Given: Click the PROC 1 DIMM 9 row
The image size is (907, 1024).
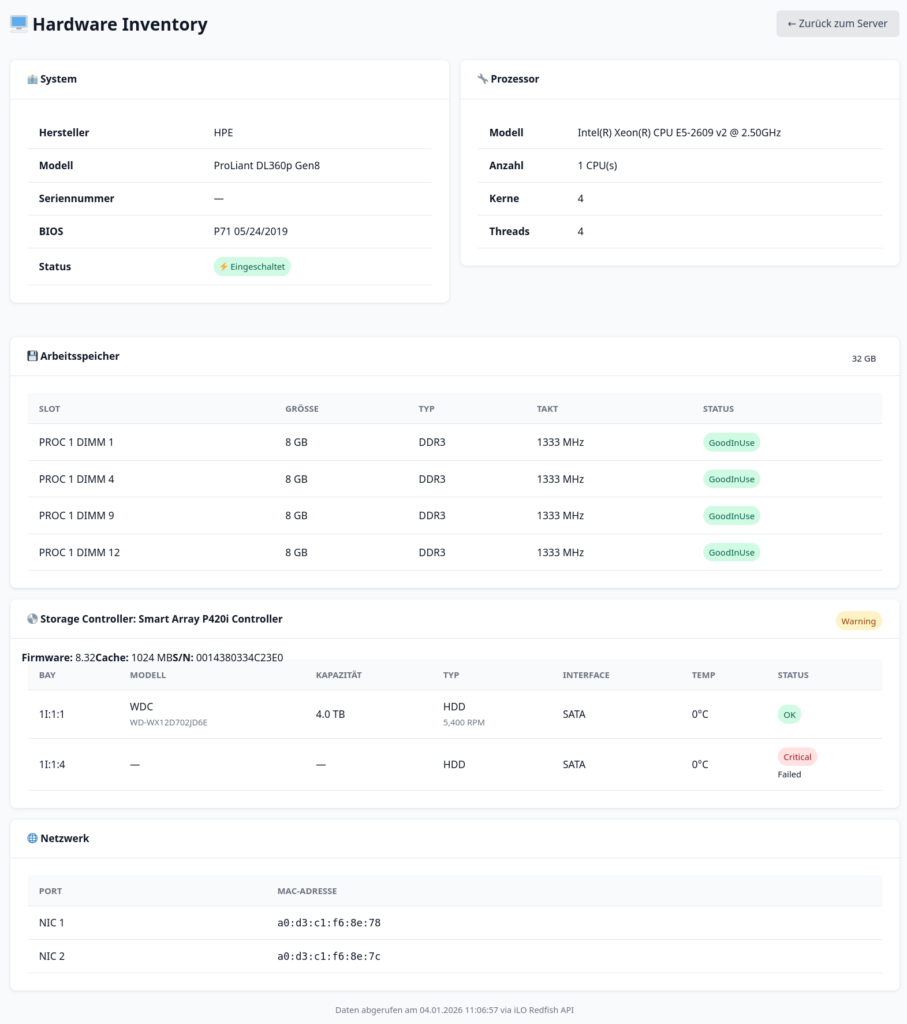Looking at the screenshot, I should (x=76, y=516).
